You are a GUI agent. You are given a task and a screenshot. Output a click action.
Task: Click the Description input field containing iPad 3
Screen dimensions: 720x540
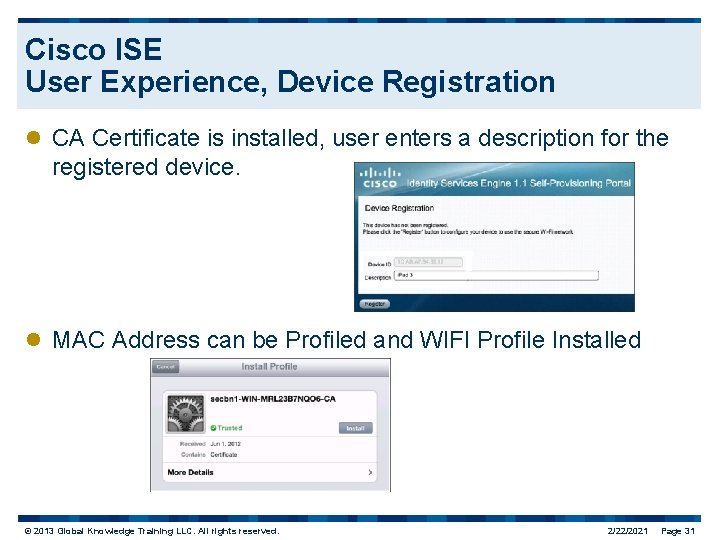pos(496,275)
